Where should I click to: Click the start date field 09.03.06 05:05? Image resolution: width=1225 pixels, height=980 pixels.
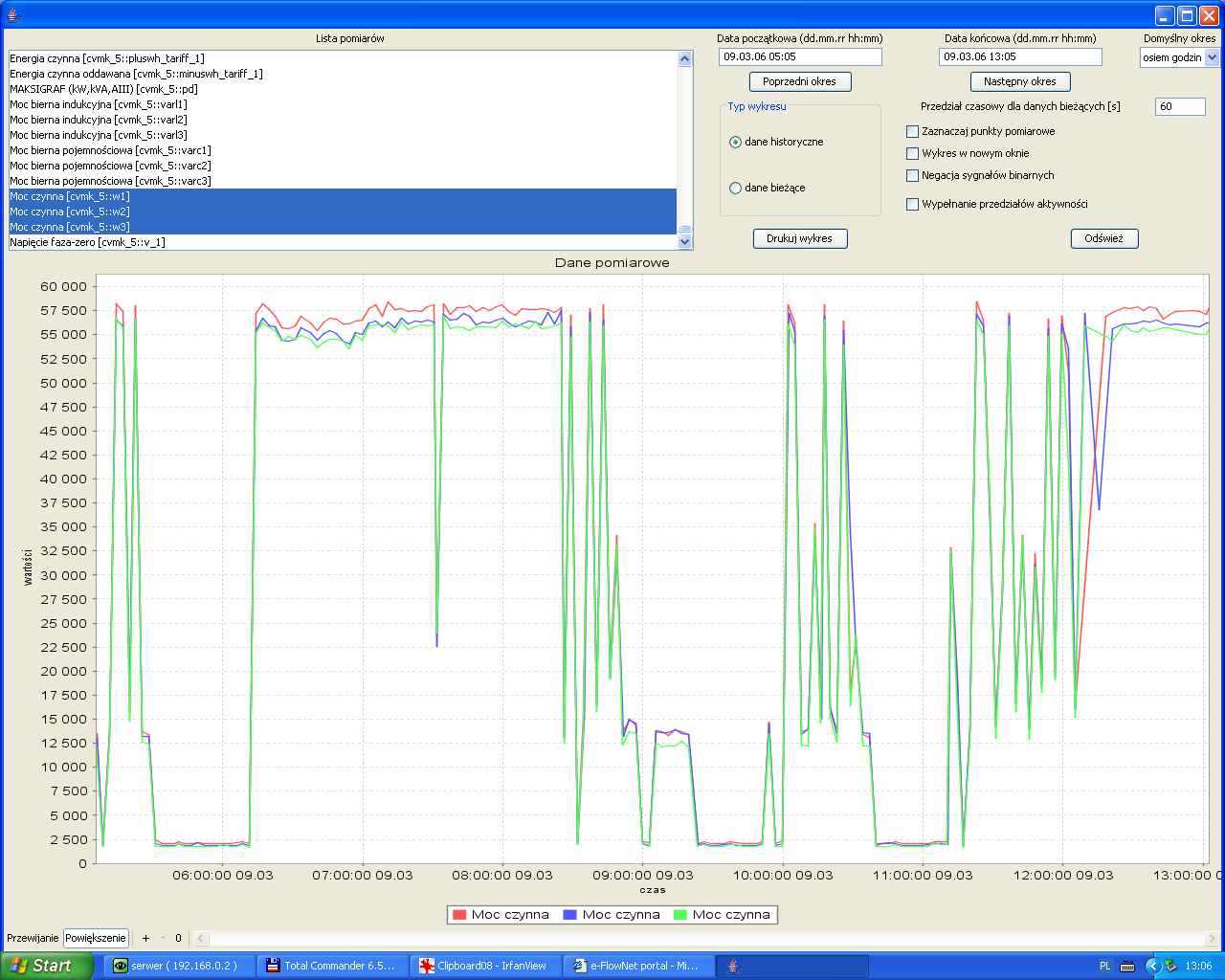800,56
